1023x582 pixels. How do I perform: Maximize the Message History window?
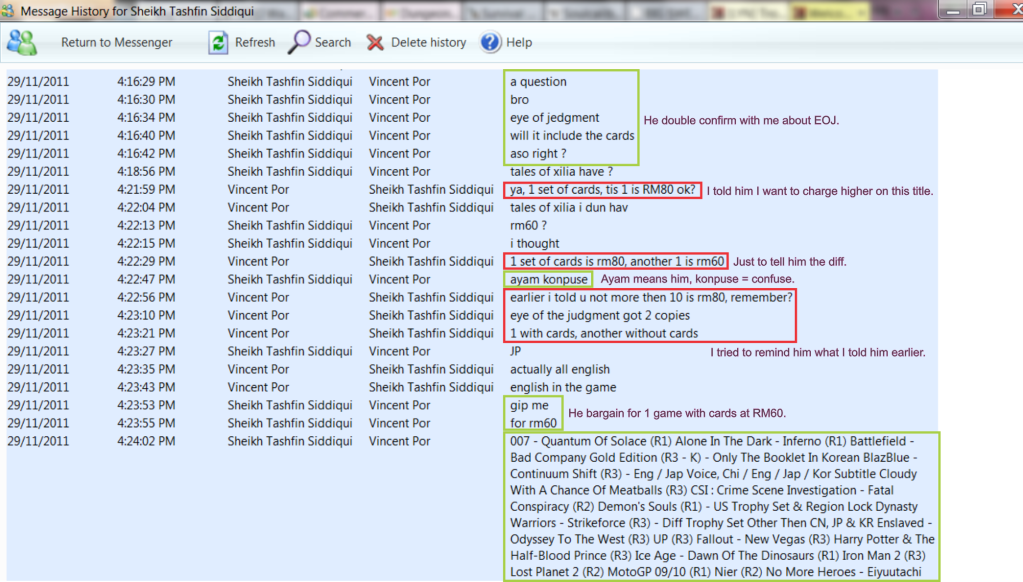click(x=978, y=9)
